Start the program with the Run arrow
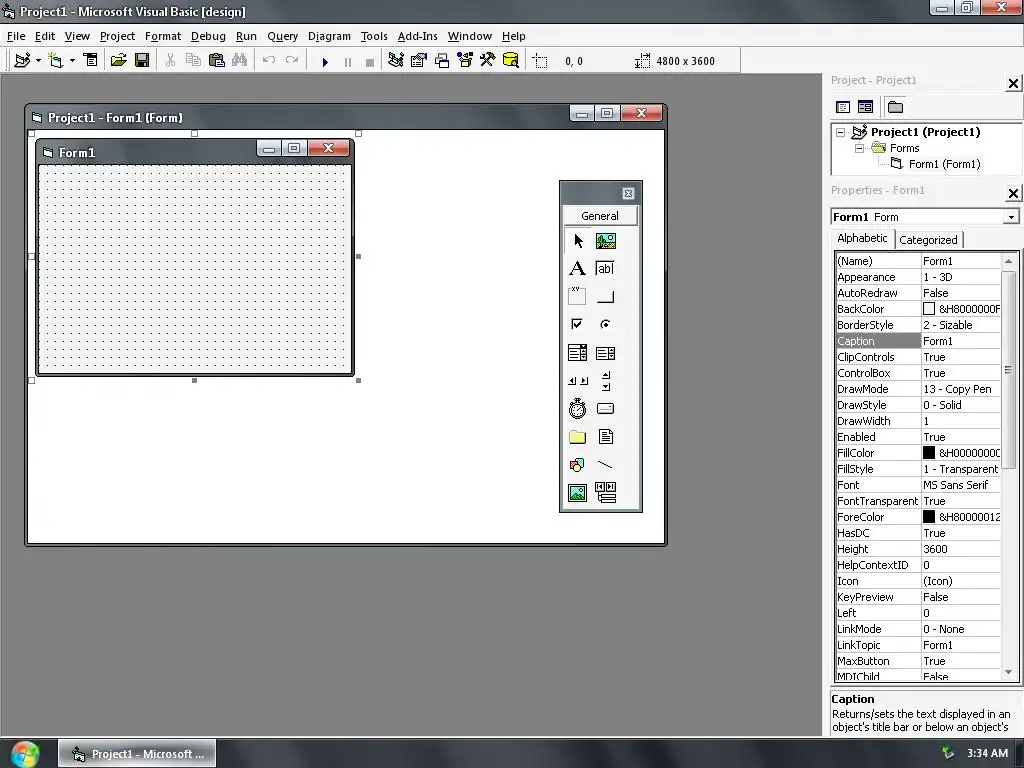Viewport: 1024px width, 768px height. [325, 62]
